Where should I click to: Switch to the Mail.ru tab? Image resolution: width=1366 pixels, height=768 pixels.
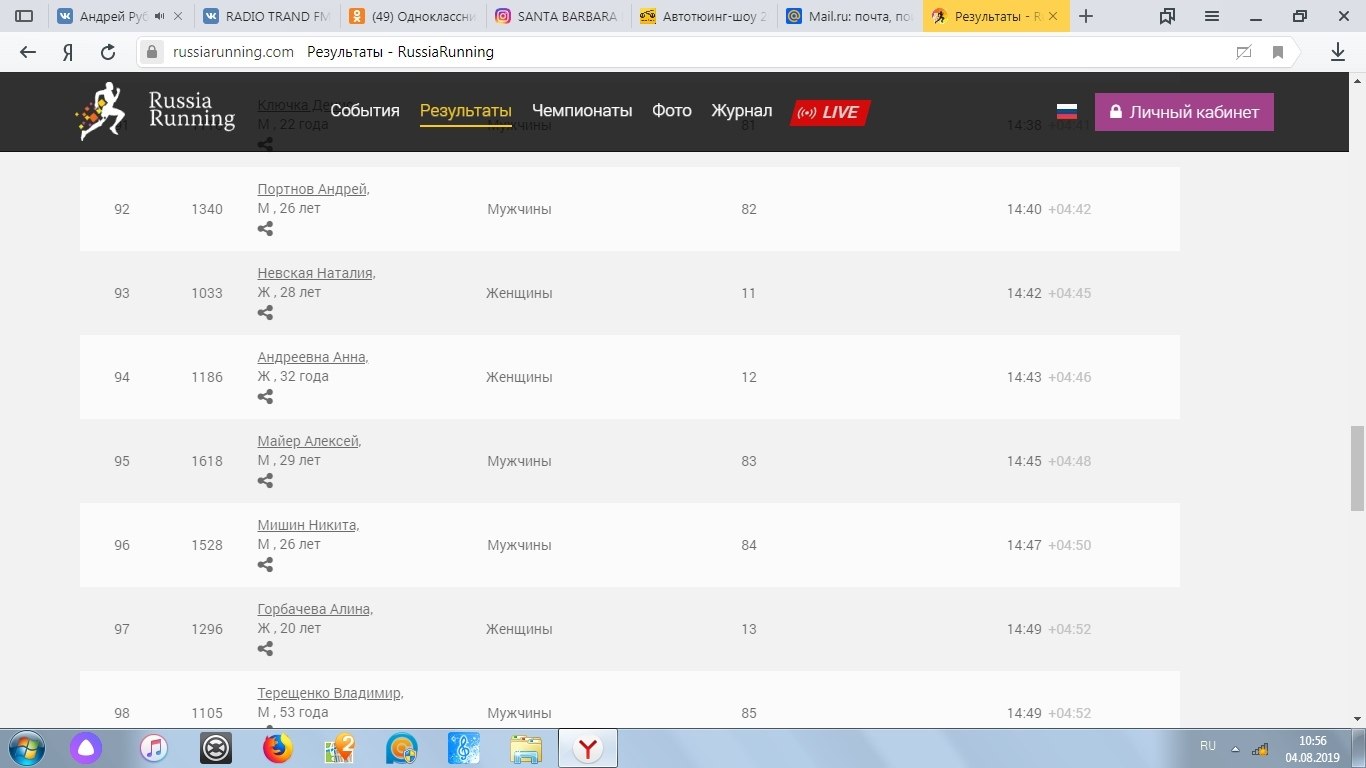tap(850, 16)
